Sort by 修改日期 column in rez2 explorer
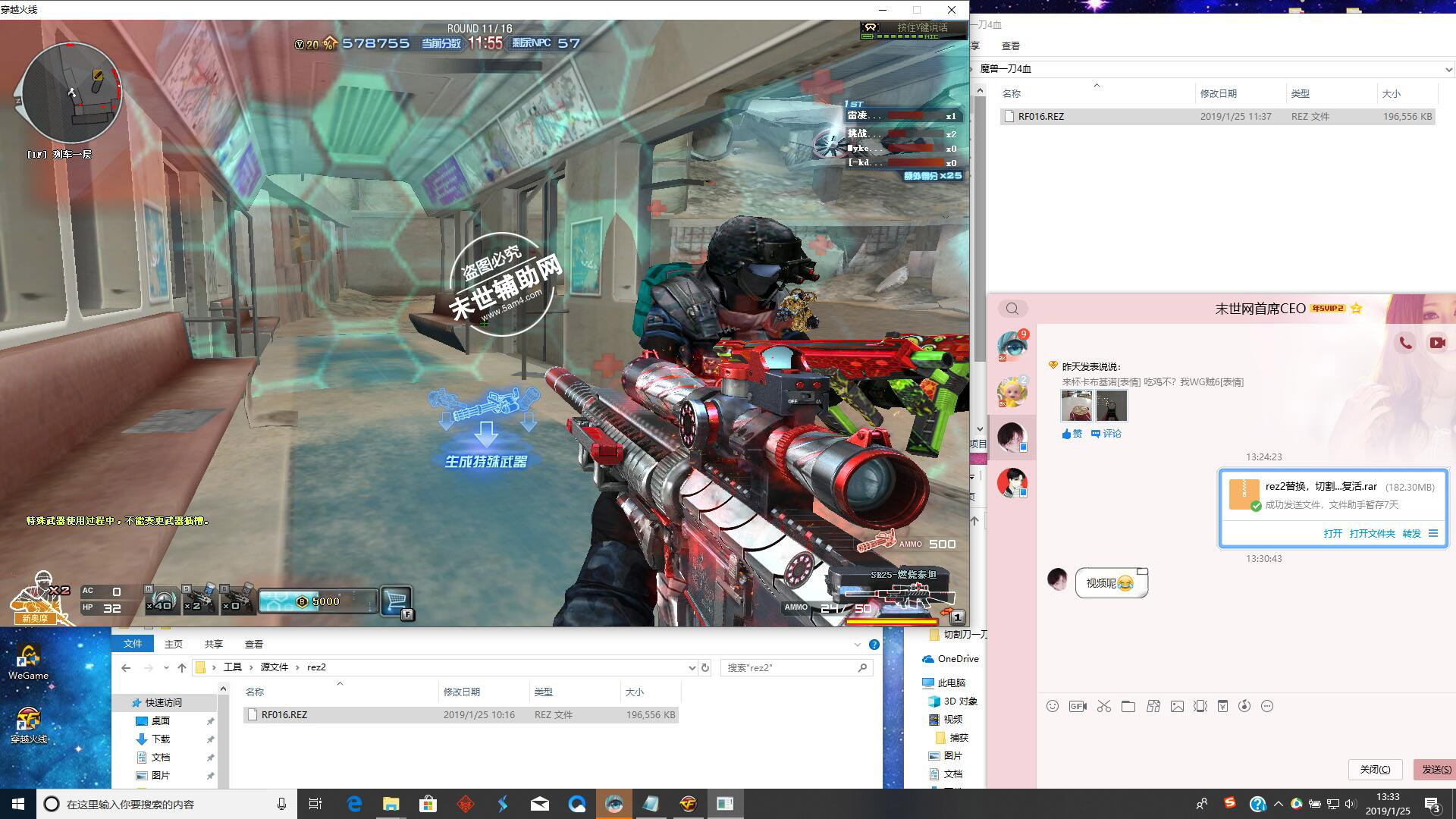The width and height of the screenshot is (1456, 819). click(x=483, y=692)
